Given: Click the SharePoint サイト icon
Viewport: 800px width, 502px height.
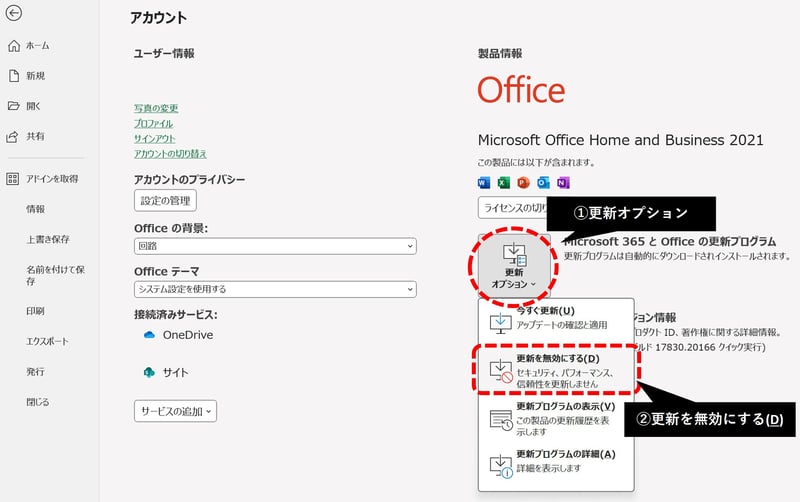Looking at the screenshot, I should click(x=149, y=372).
